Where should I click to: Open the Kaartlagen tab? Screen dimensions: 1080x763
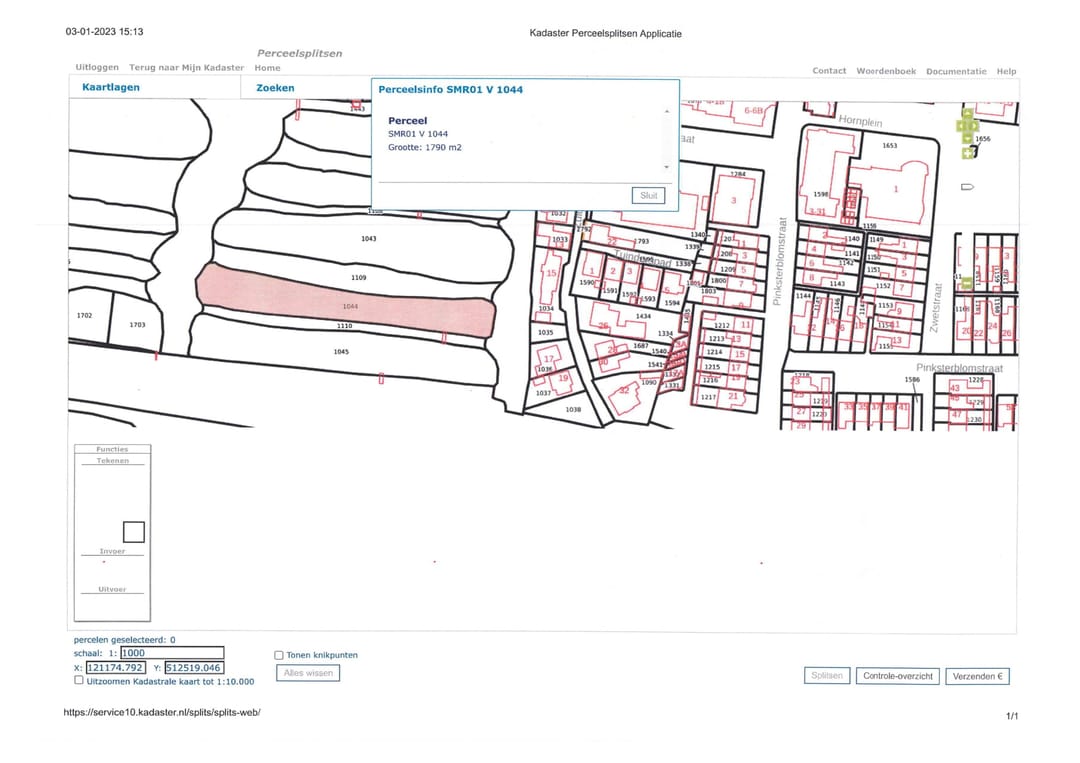pyautogui.click(x=110, y=88)
